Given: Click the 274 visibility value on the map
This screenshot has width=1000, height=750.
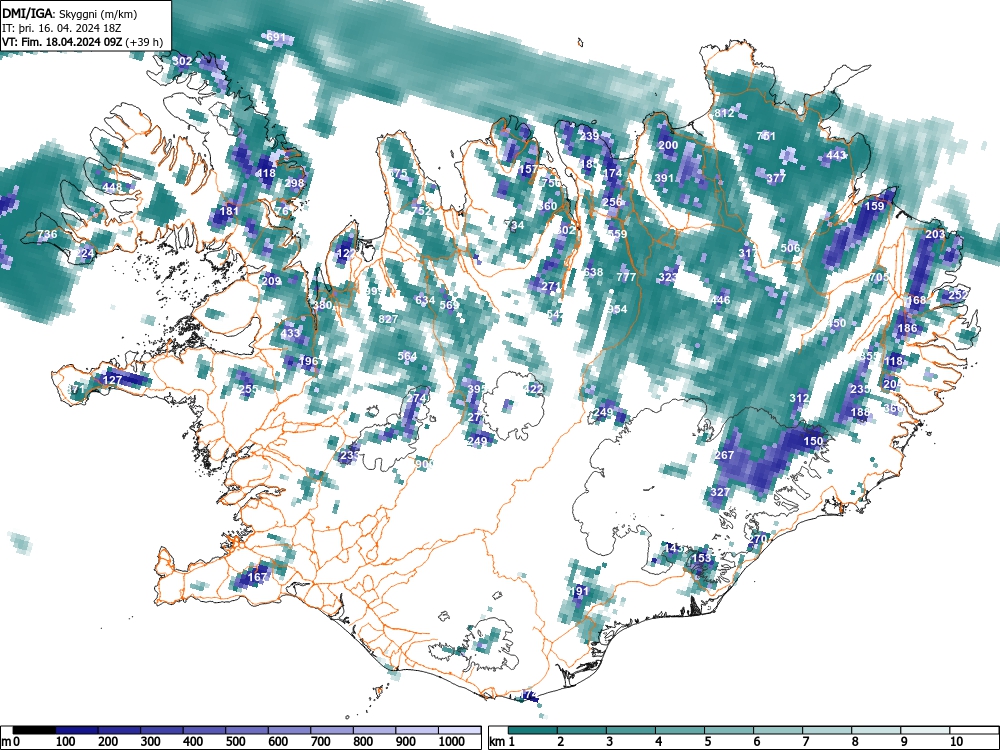Looking at the screenshot, I should tap(416, 398).
